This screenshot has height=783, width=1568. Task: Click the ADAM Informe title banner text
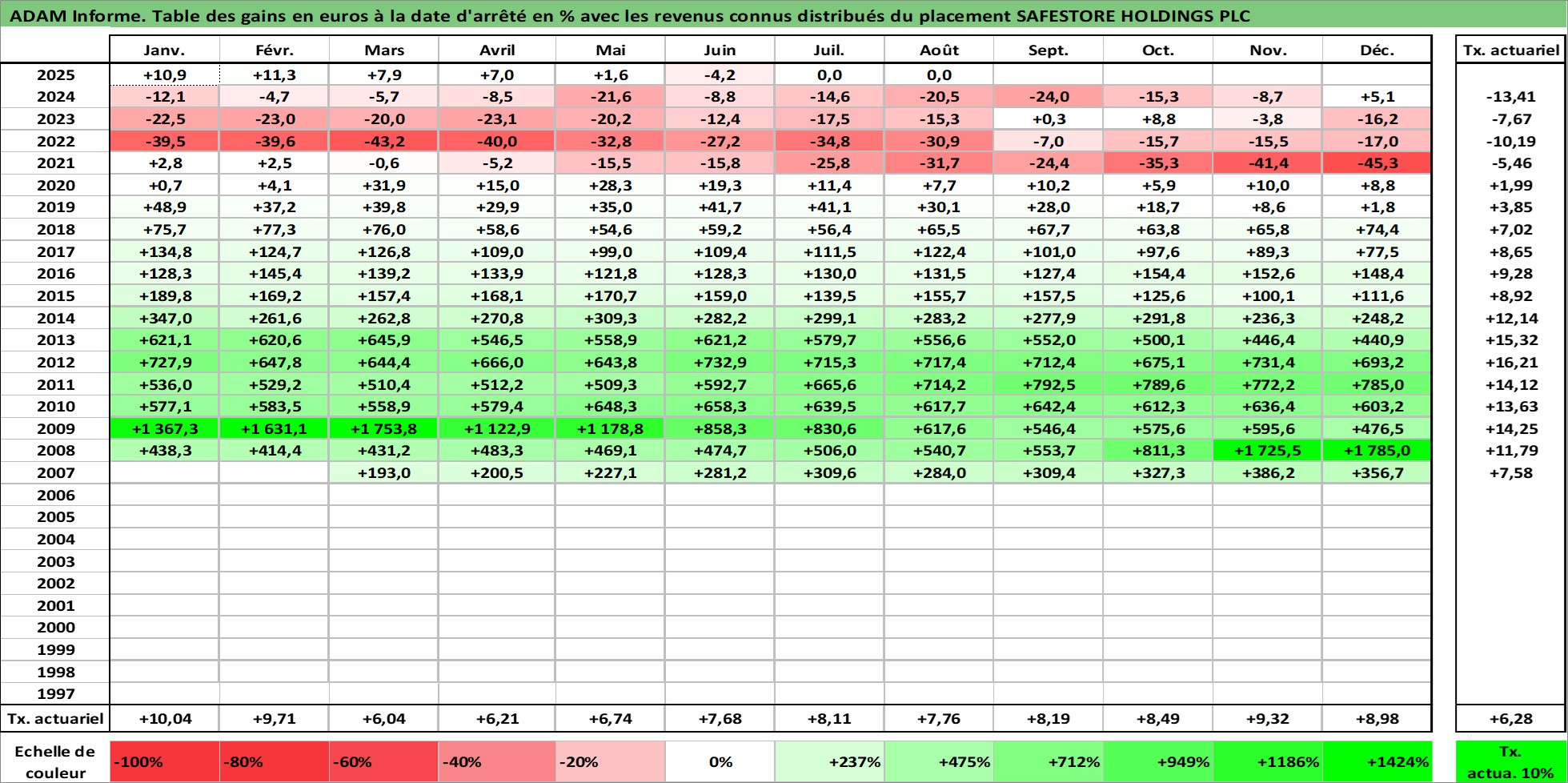630,16
